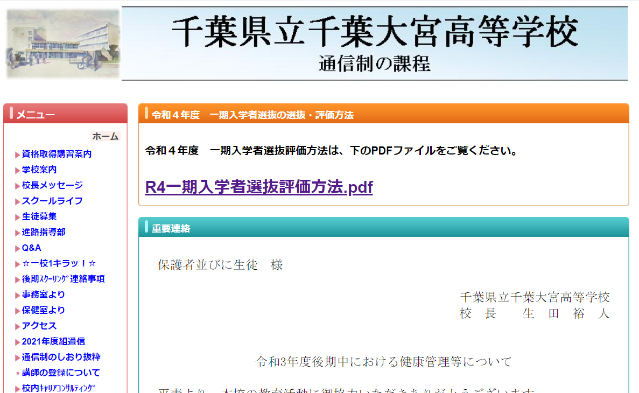Open the ホーム menu item
639x393 pixels.
coord(105,136)
